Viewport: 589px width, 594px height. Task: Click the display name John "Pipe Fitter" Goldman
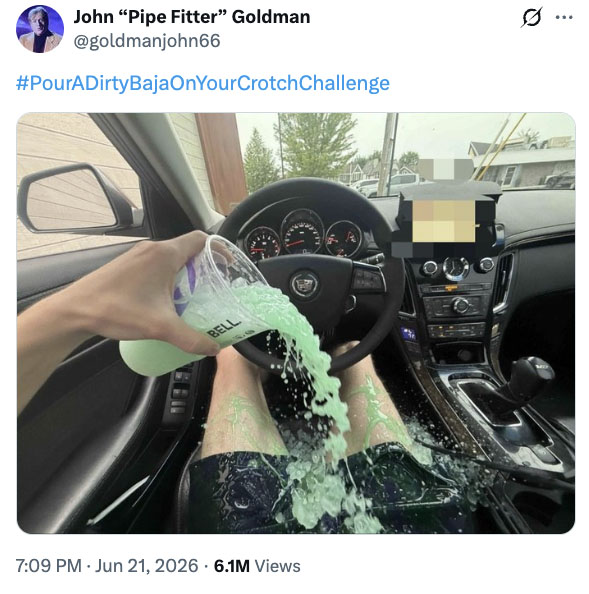pyautogui.click(x=192, y=17)
